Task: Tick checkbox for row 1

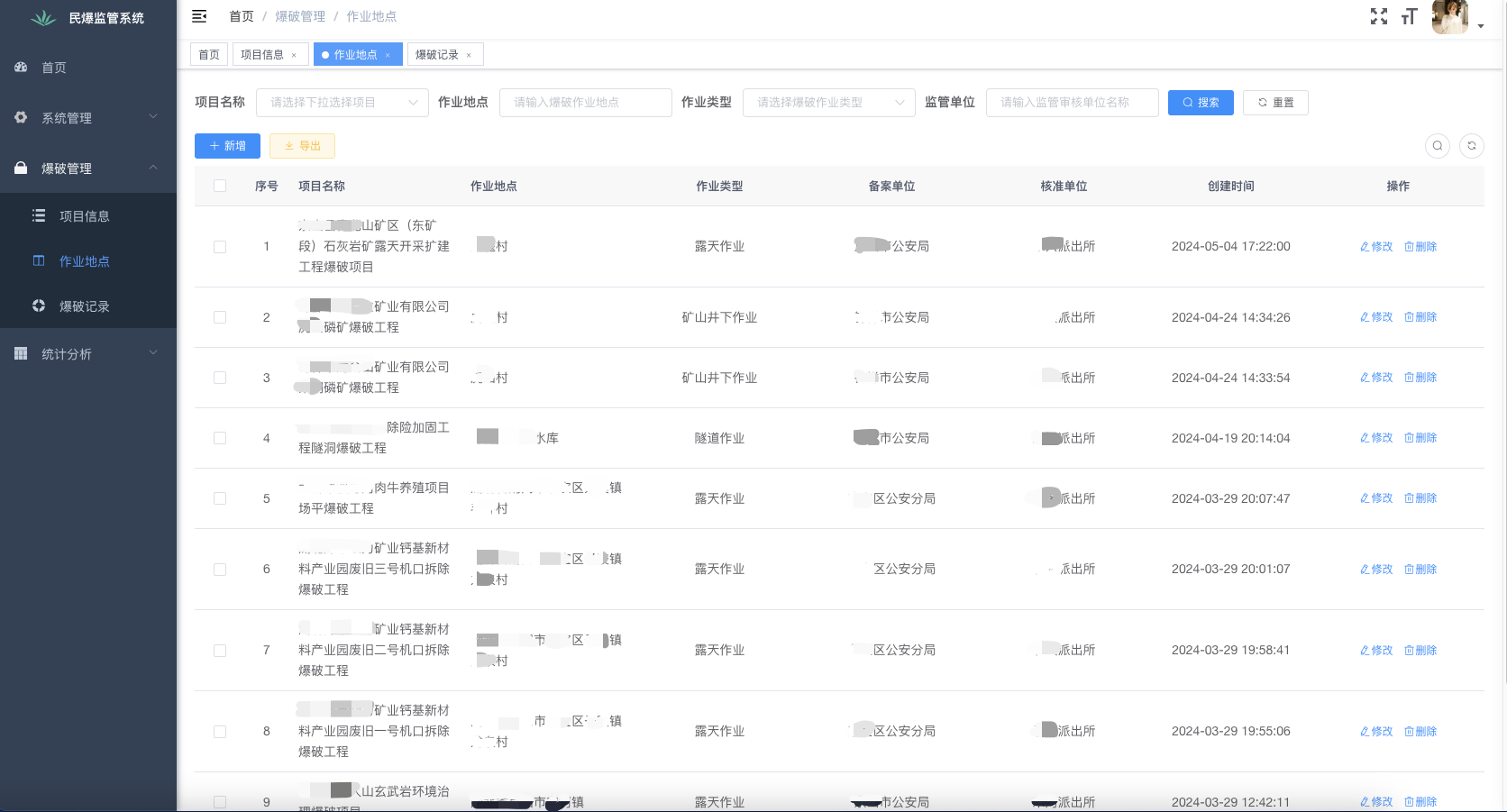Action: pyautogui.click(x=220, y=246)
